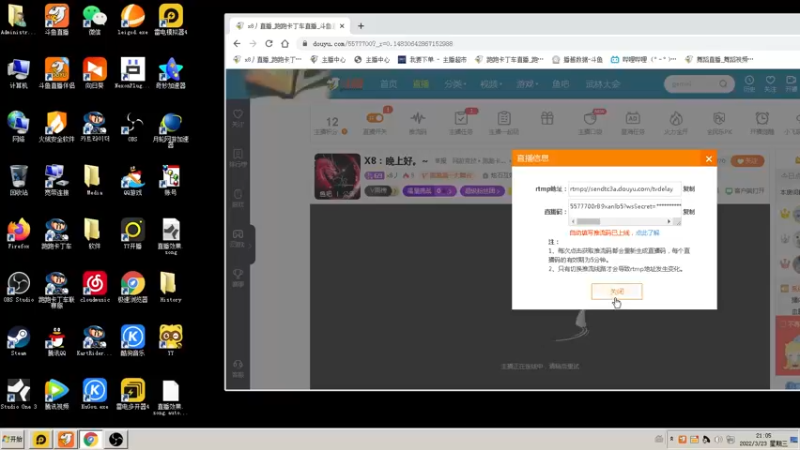Select 直播 in Douyu navigation
This screenshot has width=800, height=450.
click(421, 84)
